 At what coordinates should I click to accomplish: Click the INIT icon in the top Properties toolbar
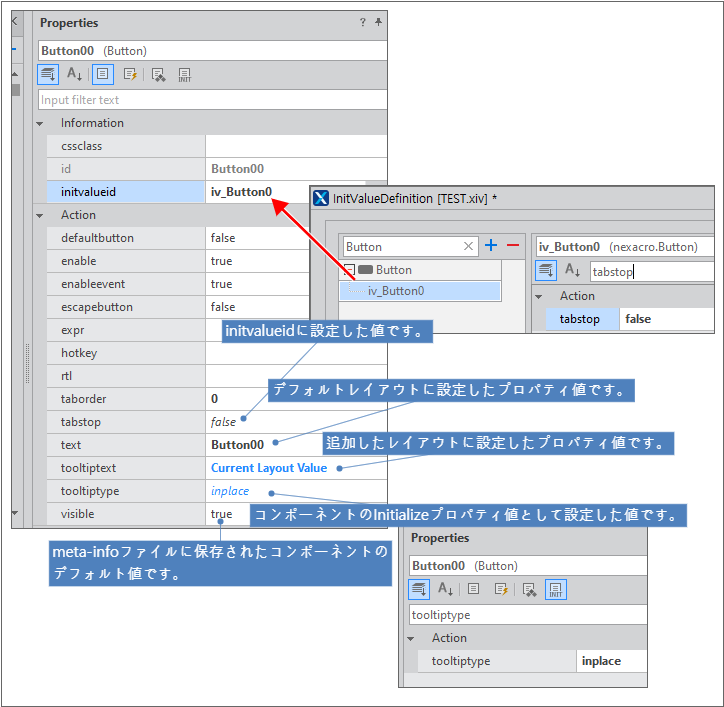pos(184,74)
